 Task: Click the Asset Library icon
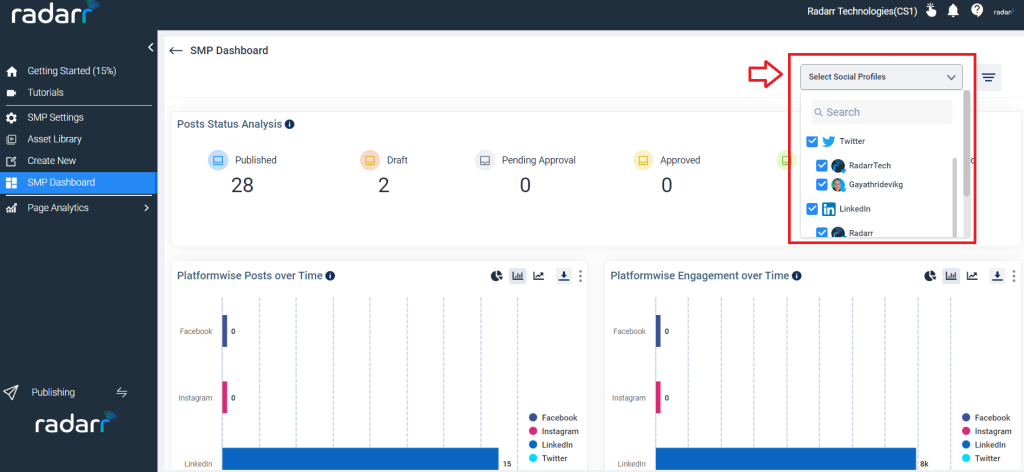(x=11, y=140)
